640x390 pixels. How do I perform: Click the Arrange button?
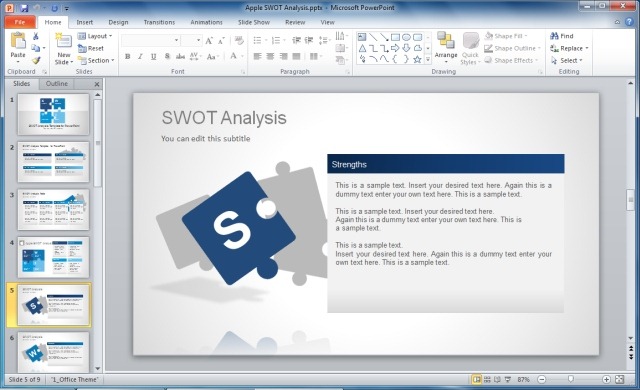[x=446, y=48]
